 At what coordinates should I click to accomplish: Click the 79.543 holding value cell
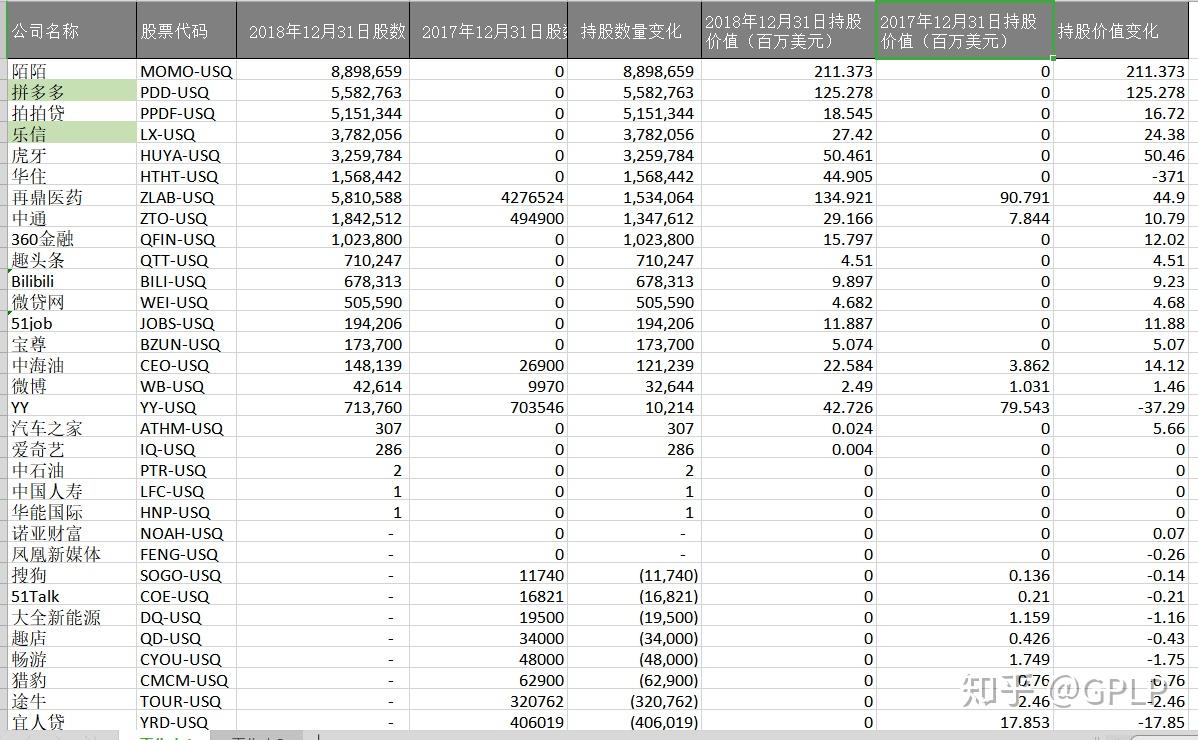coord(964,407)
